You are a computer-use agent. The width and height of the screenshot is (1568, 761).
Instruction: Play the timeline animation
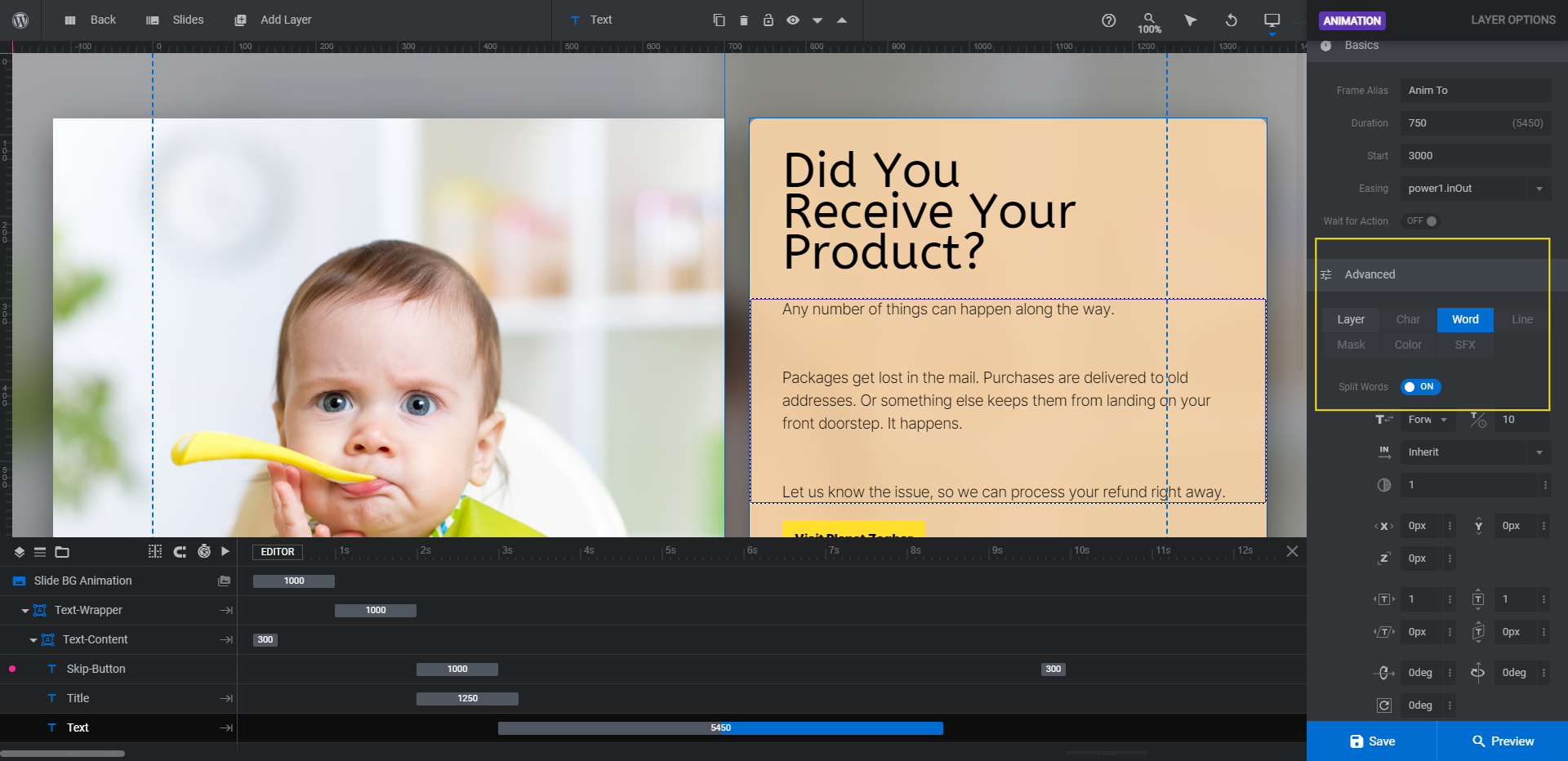(x=225, y=552)
